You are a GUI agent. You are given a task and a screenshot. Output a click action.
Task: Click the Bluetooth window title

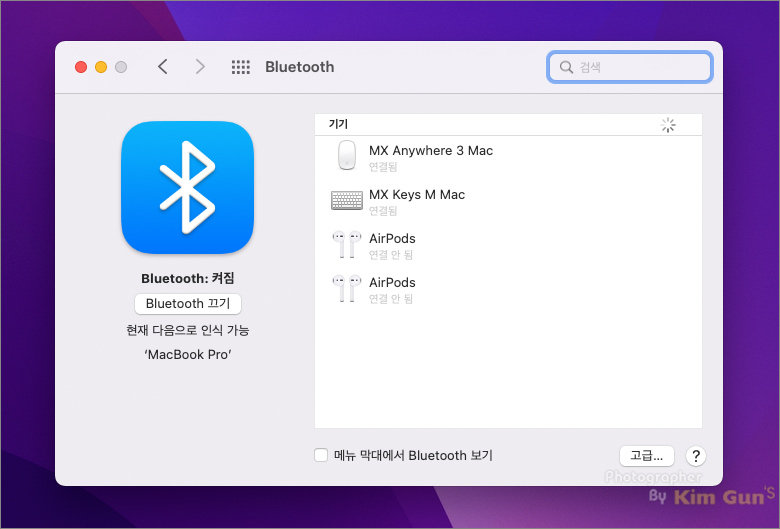click(x=299, y=67)
